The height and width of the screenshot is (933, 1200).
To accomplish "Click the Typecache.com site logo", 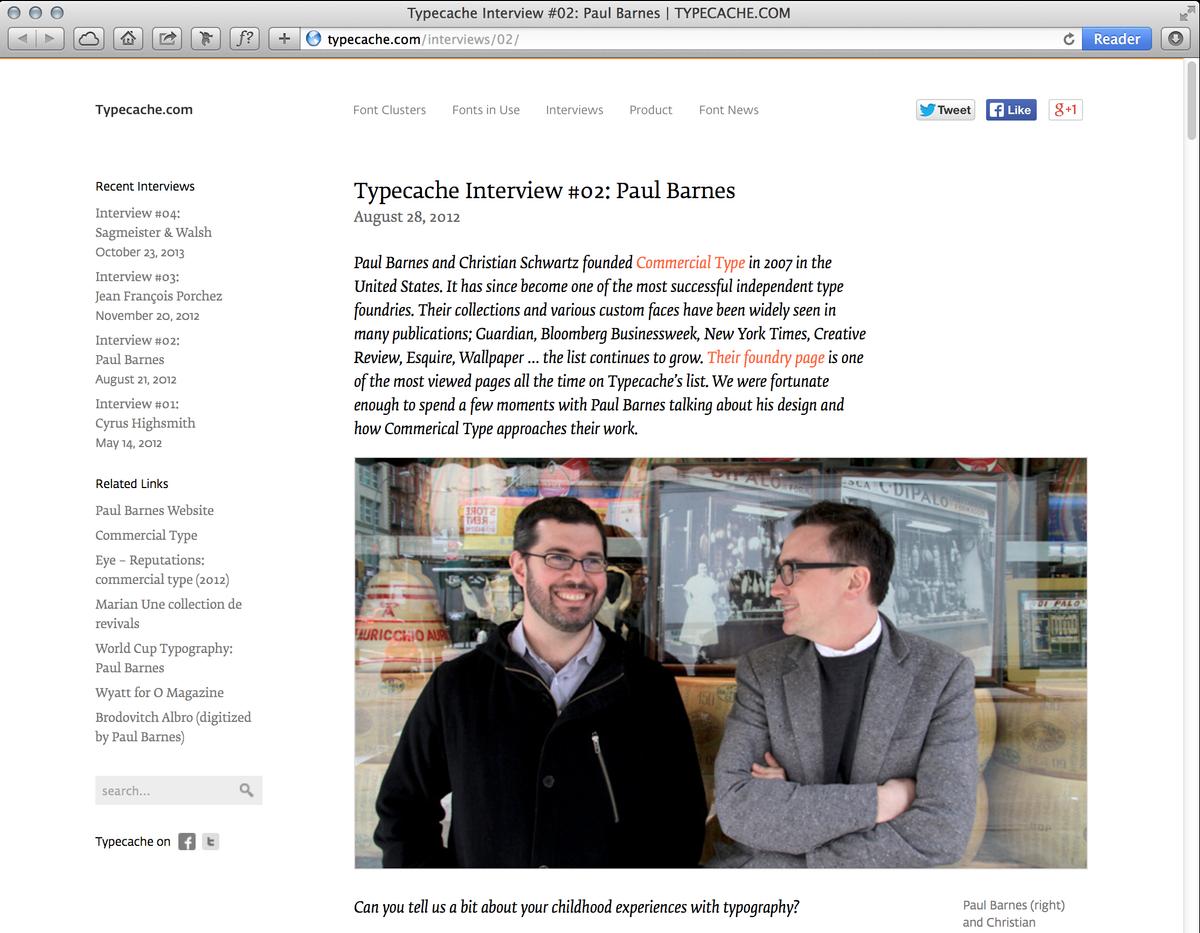I will [x=144, y=110].
